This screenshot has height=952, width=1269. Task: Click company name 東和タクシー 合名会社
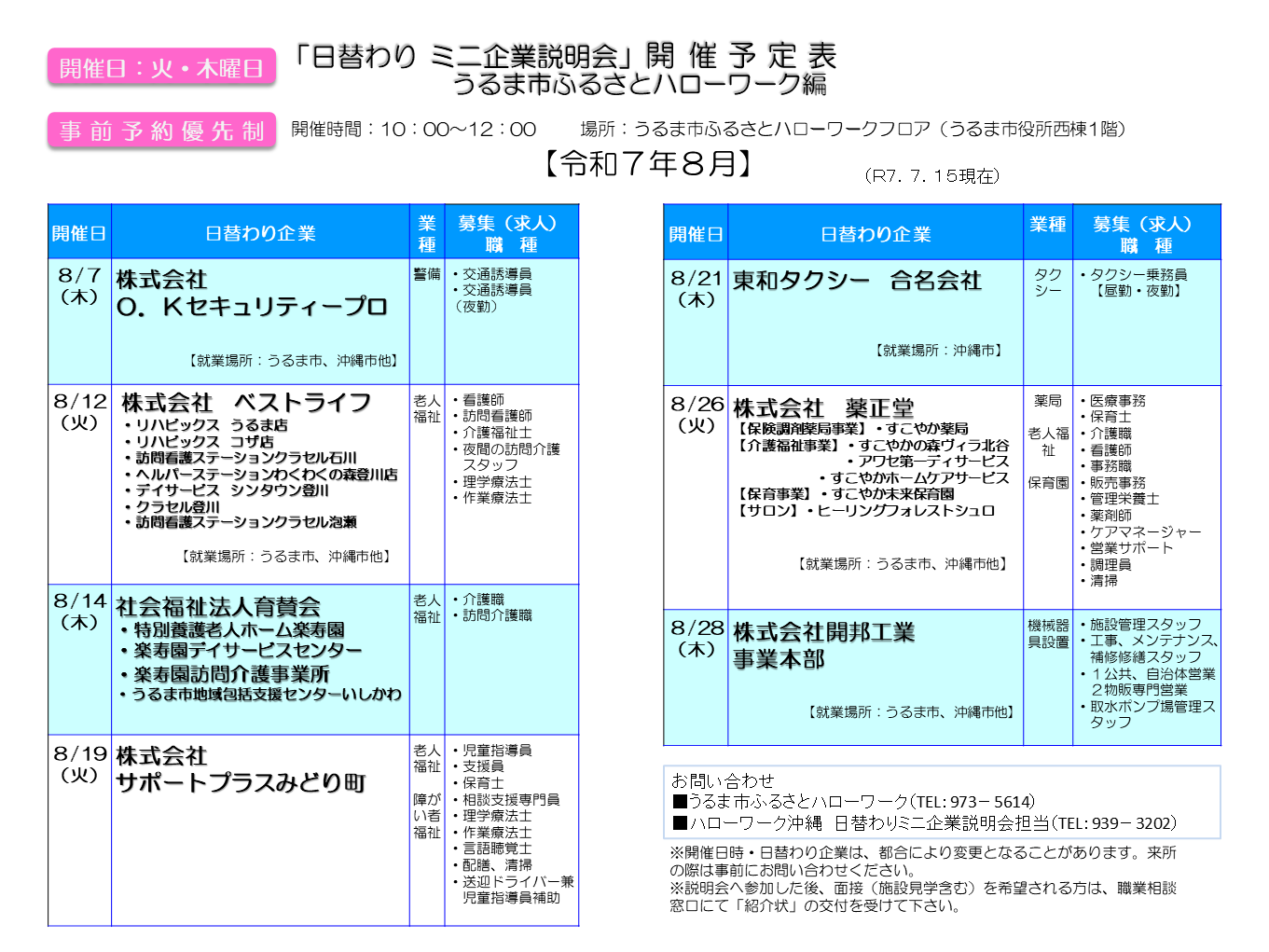(857, 280)
